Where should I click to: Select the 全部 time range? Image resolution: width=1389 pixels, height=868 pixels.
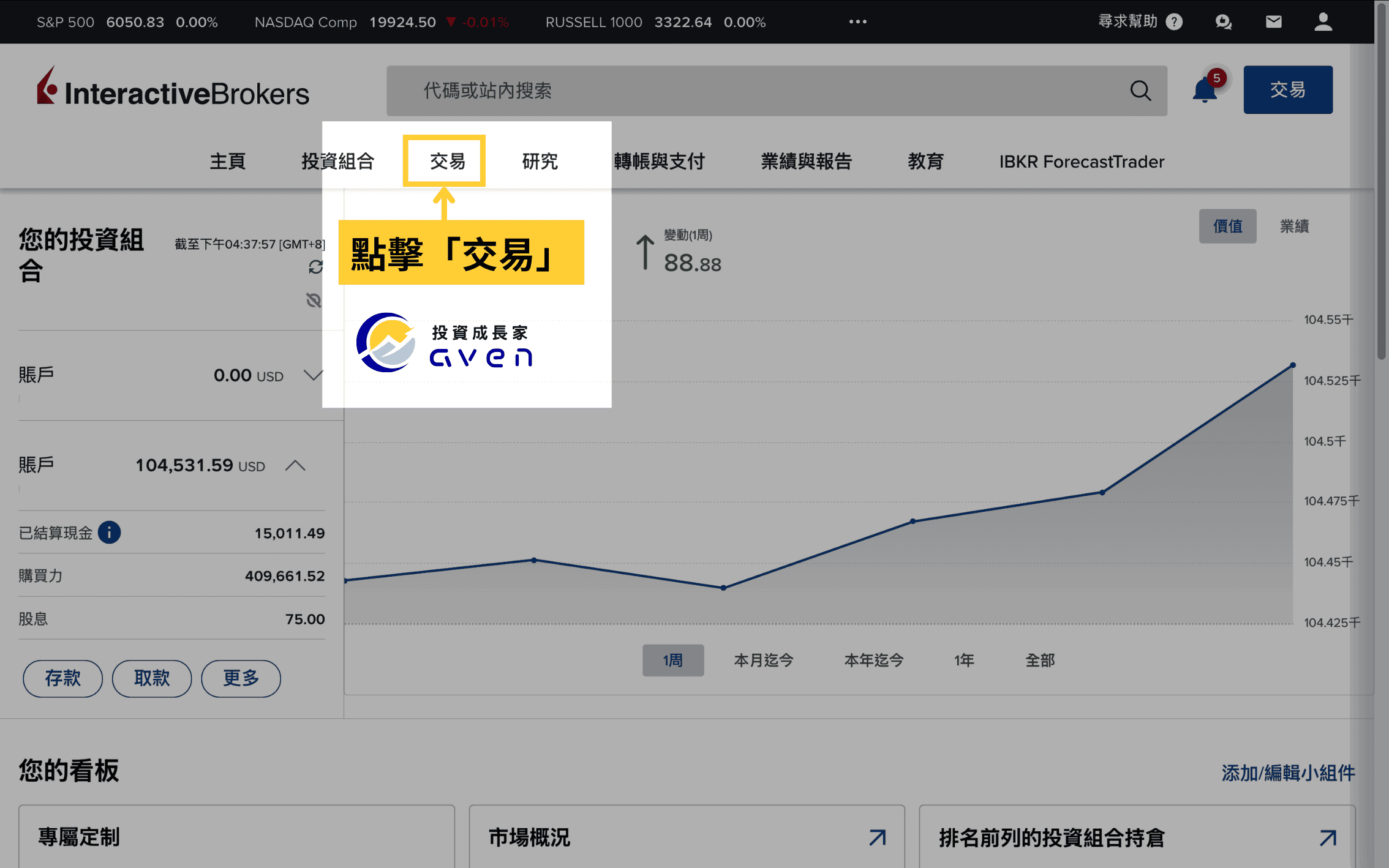(x=1040, y=660)
